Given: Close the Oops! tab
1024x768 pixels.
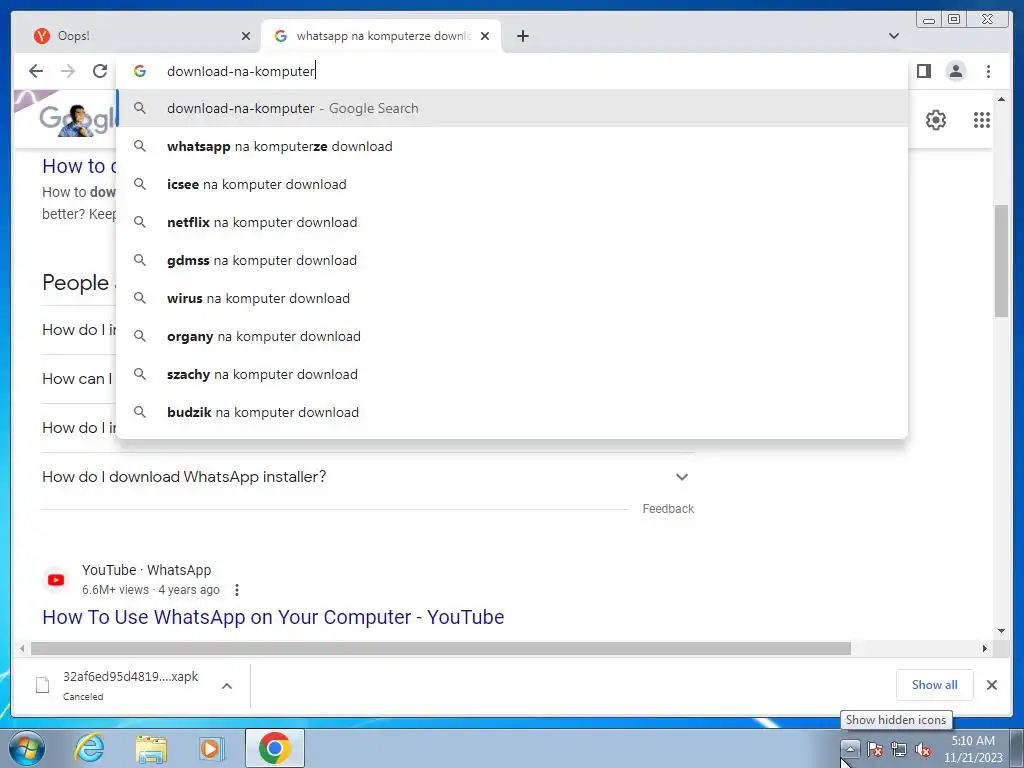Looking at the screenshot, I should click(246, 36).
